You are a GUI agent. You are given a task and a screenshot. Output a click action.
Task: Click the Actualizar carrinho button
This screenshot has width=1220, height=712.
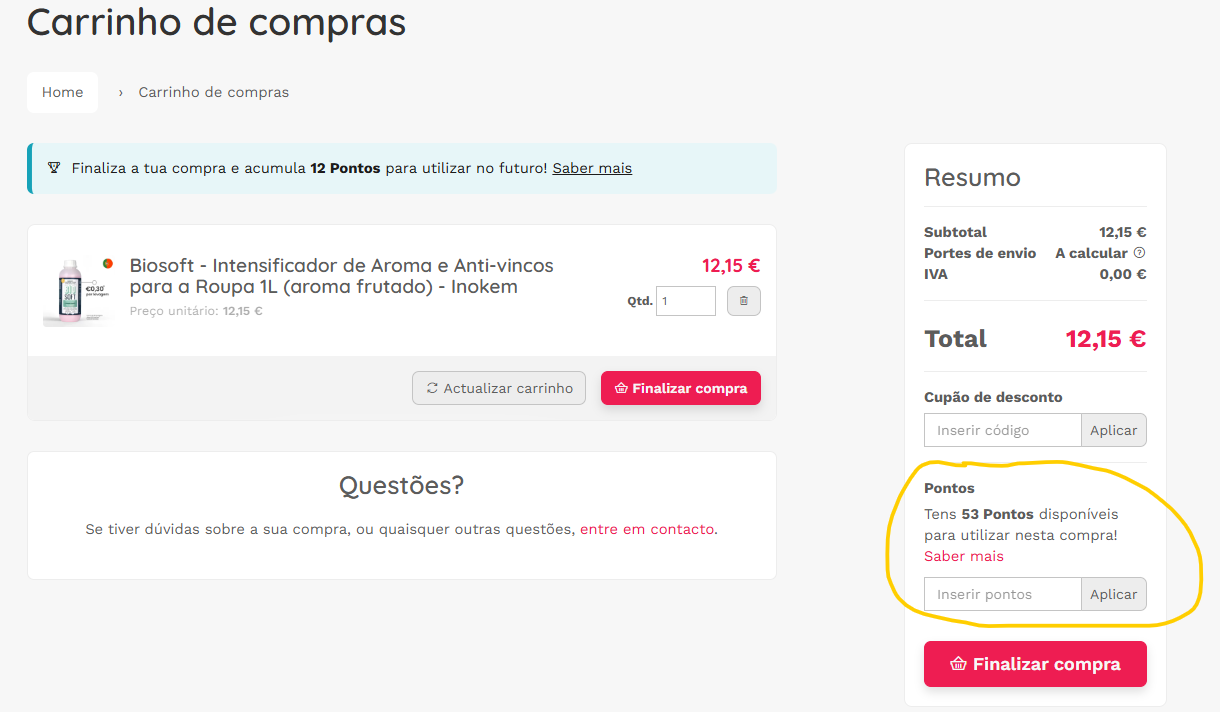click(499, 388)
